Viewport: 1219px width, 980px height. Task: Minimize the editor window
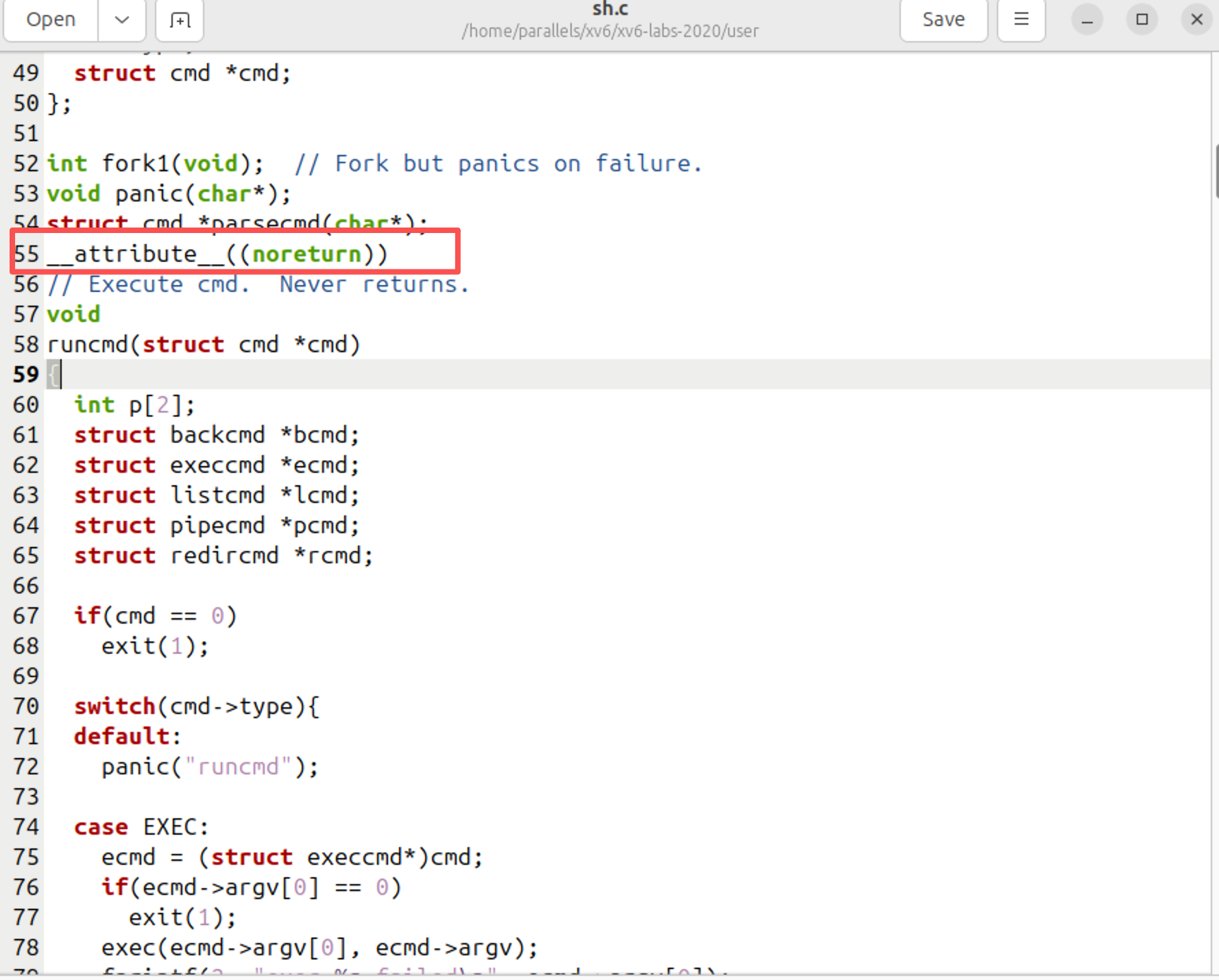[1087, 20]
